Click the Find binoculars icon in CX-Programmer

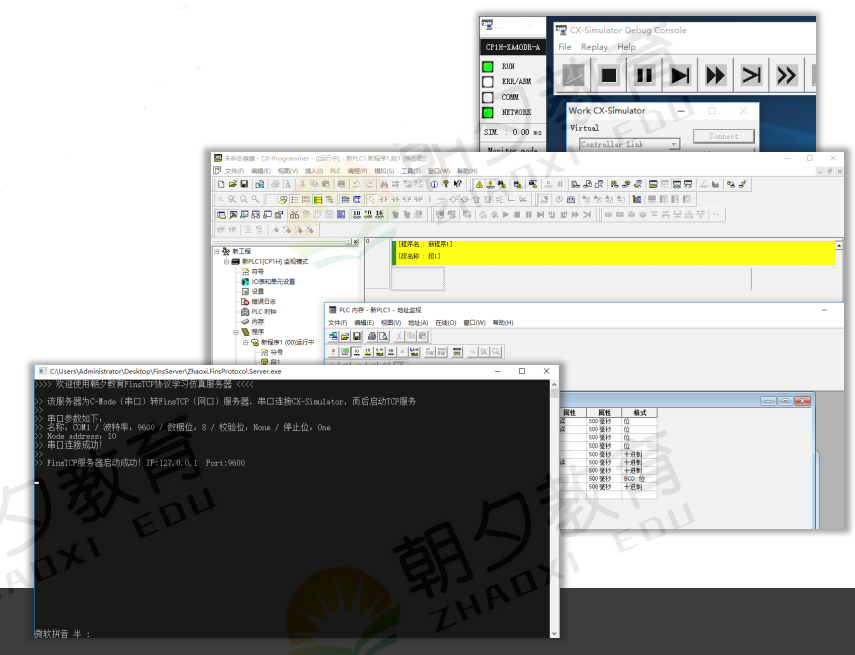click(384, 184)
